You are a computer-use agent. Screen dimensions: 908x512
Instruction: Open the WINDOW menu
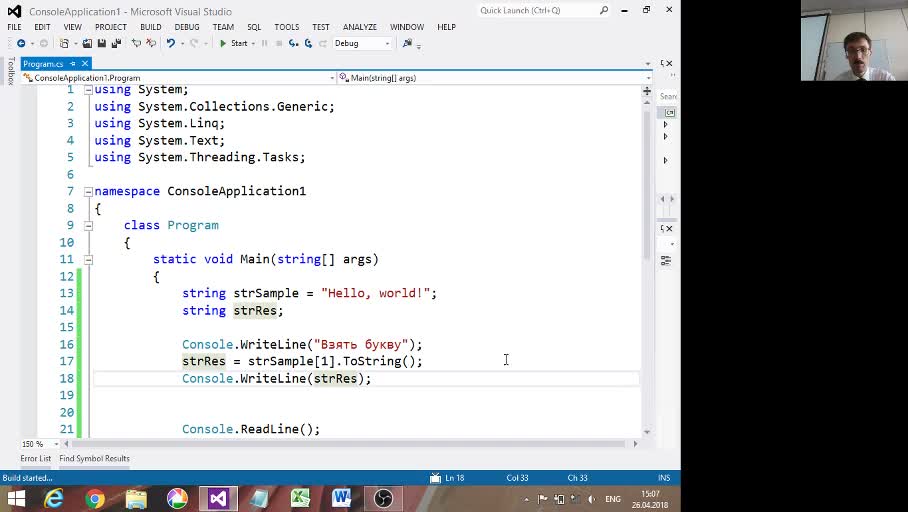407,27
